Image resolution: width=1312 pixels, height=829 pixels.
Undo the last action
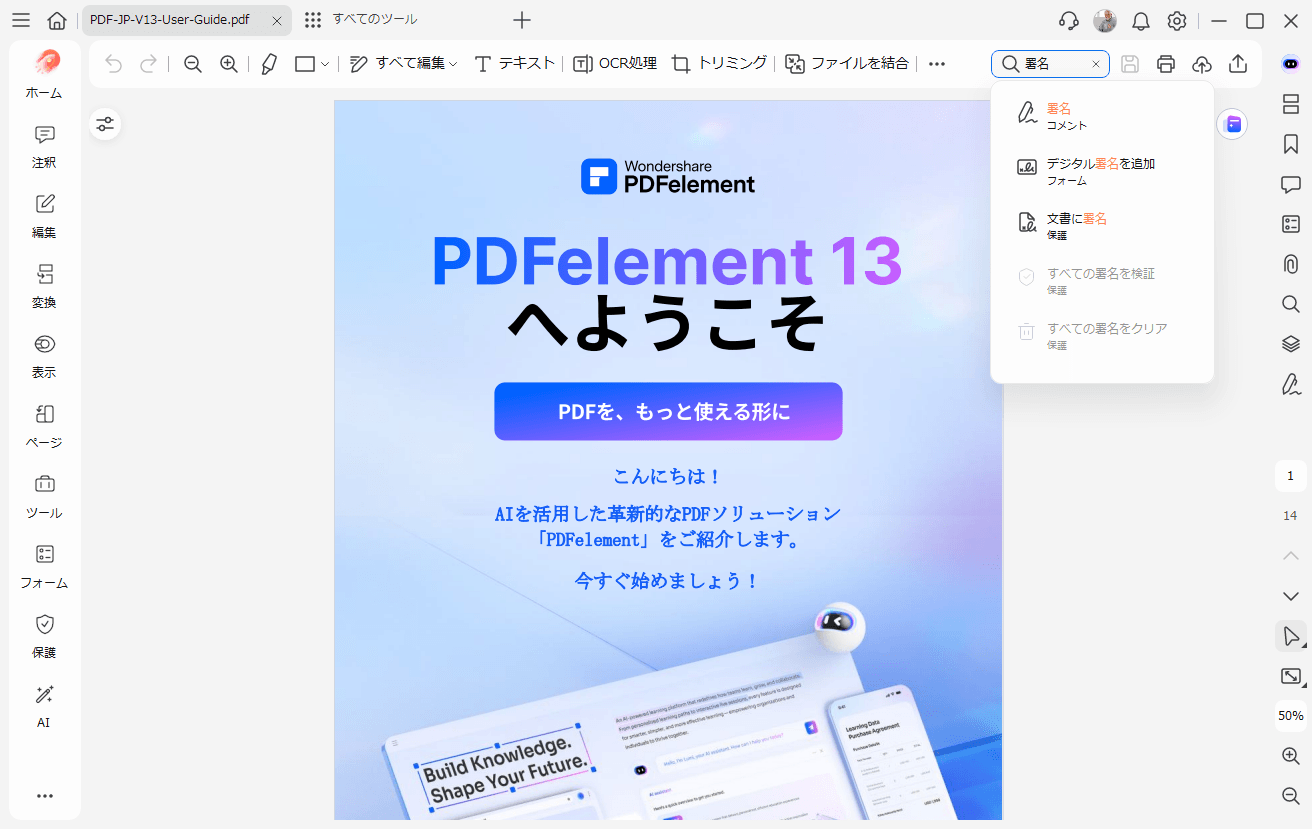pos(113,64)
